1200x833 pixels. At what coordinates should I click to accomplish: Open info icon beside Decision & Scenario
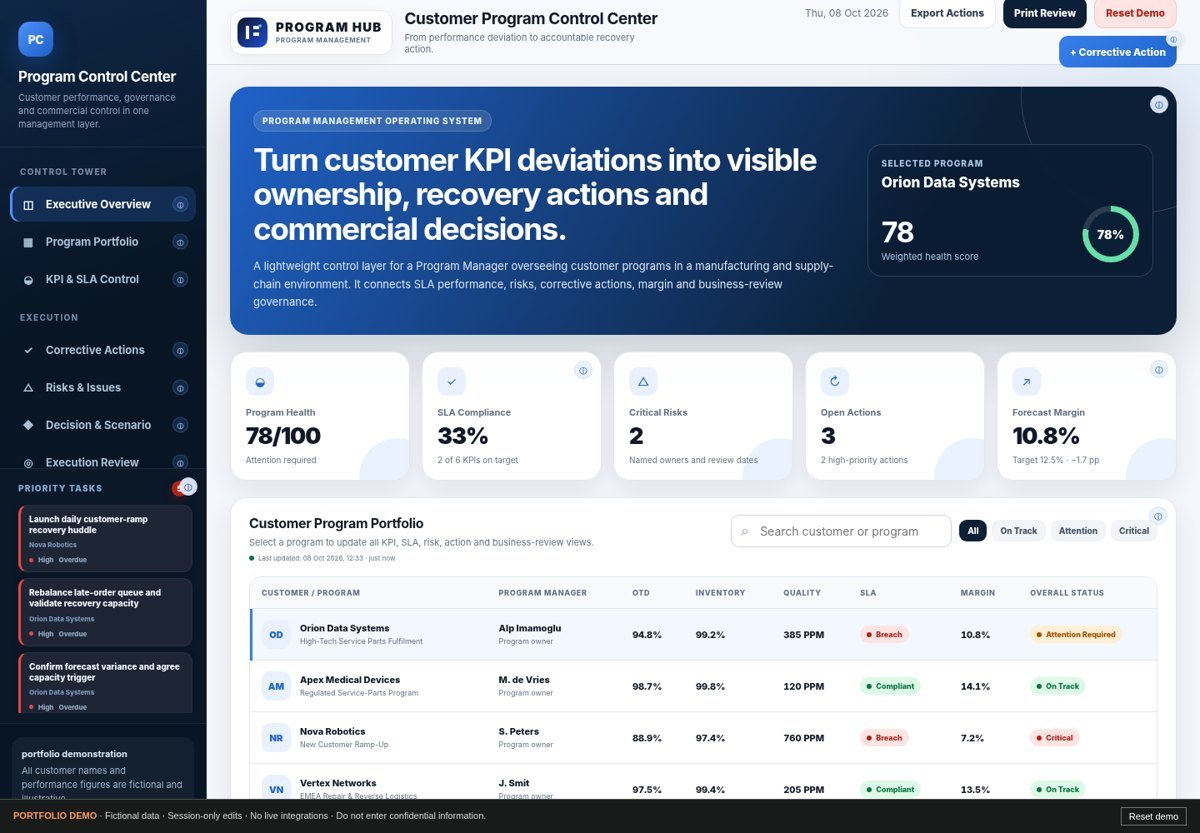[x=180, y=425]
